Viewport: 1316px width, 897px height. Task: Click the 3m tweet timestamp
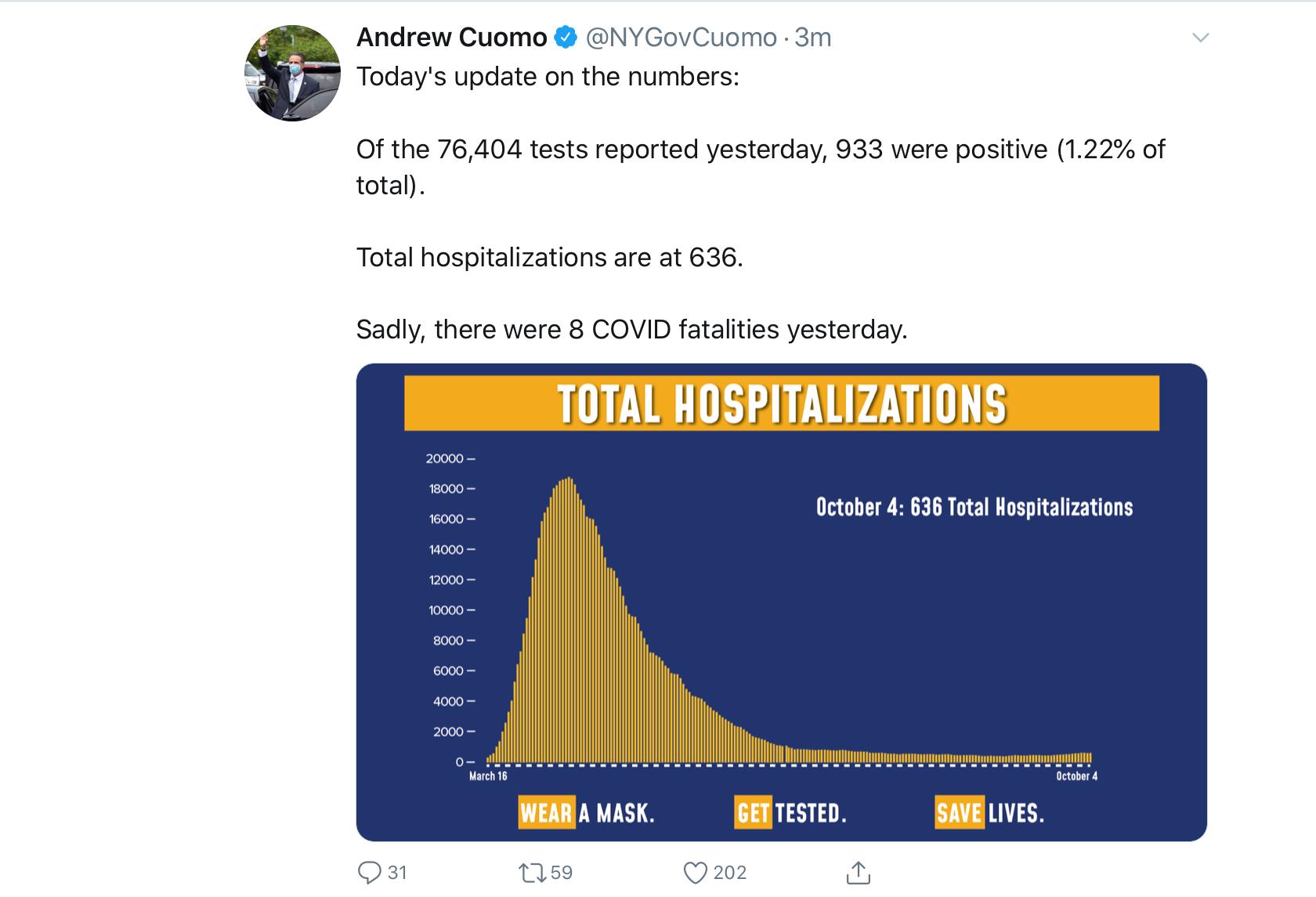[x=813, y=37]
